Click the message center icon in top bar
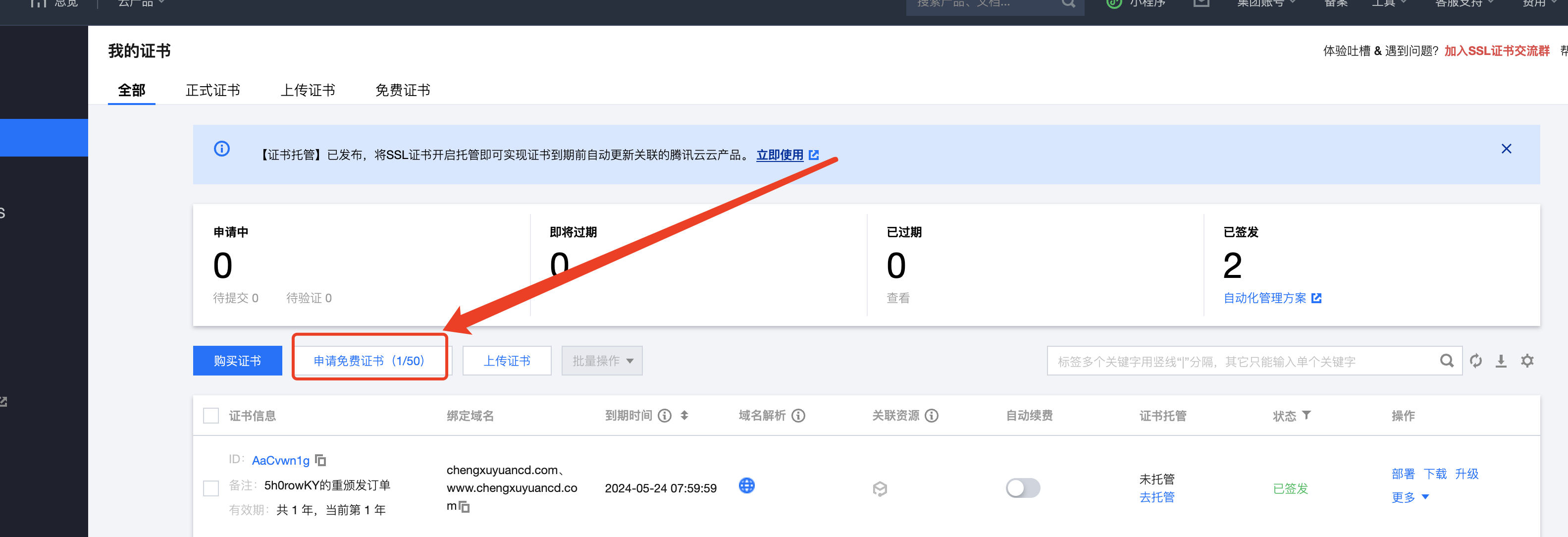Image resolution: width=1568 pixels, height=537 pixels. click(x=1201, y=3)
